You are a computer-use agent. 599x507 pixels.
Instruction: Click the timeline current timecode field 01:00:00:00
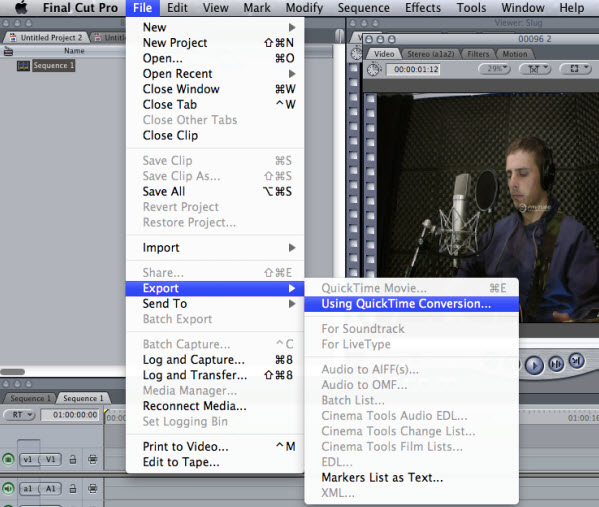click(70, 415)
